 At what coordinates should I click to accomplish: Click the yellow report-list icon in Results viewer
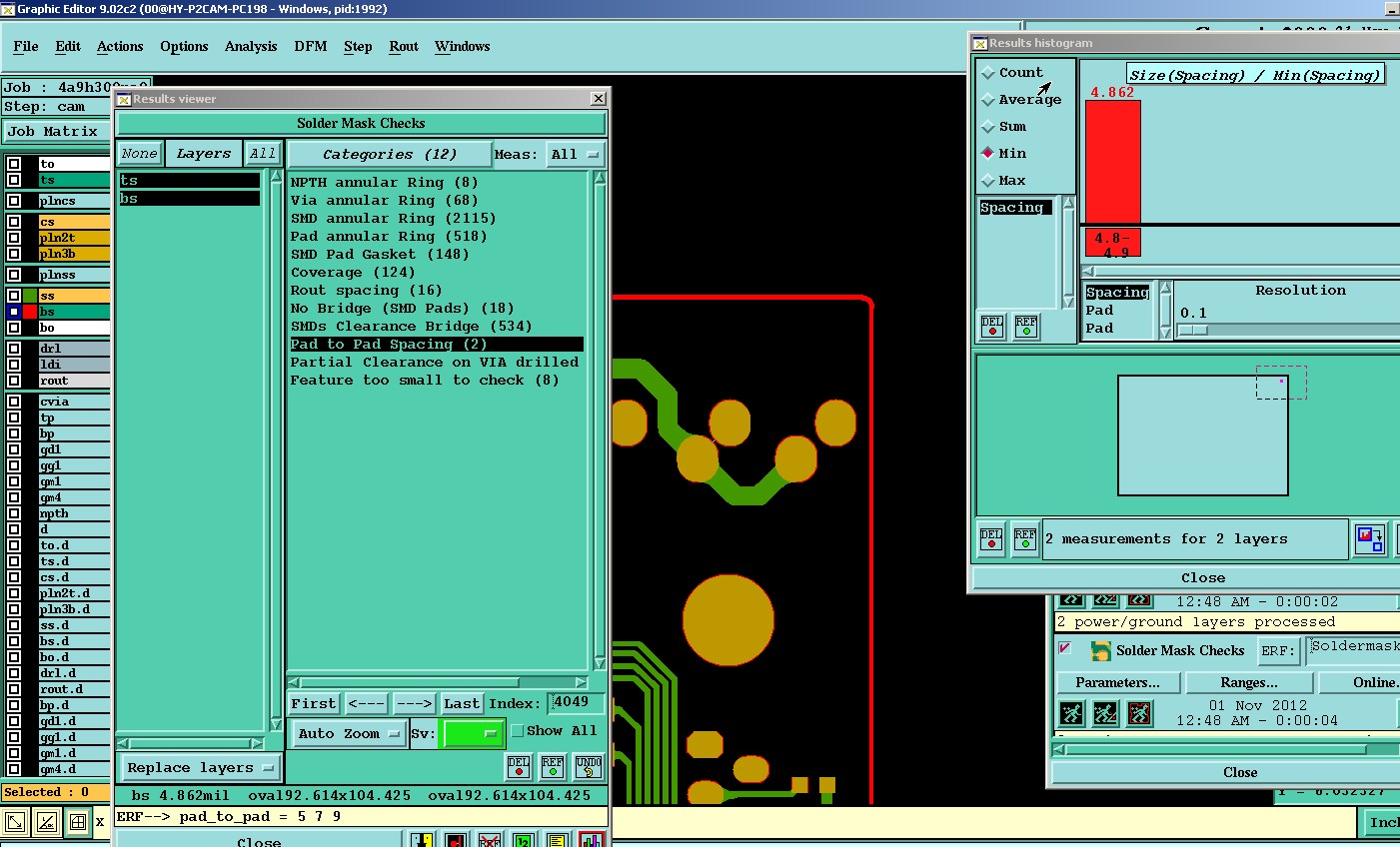558,841
